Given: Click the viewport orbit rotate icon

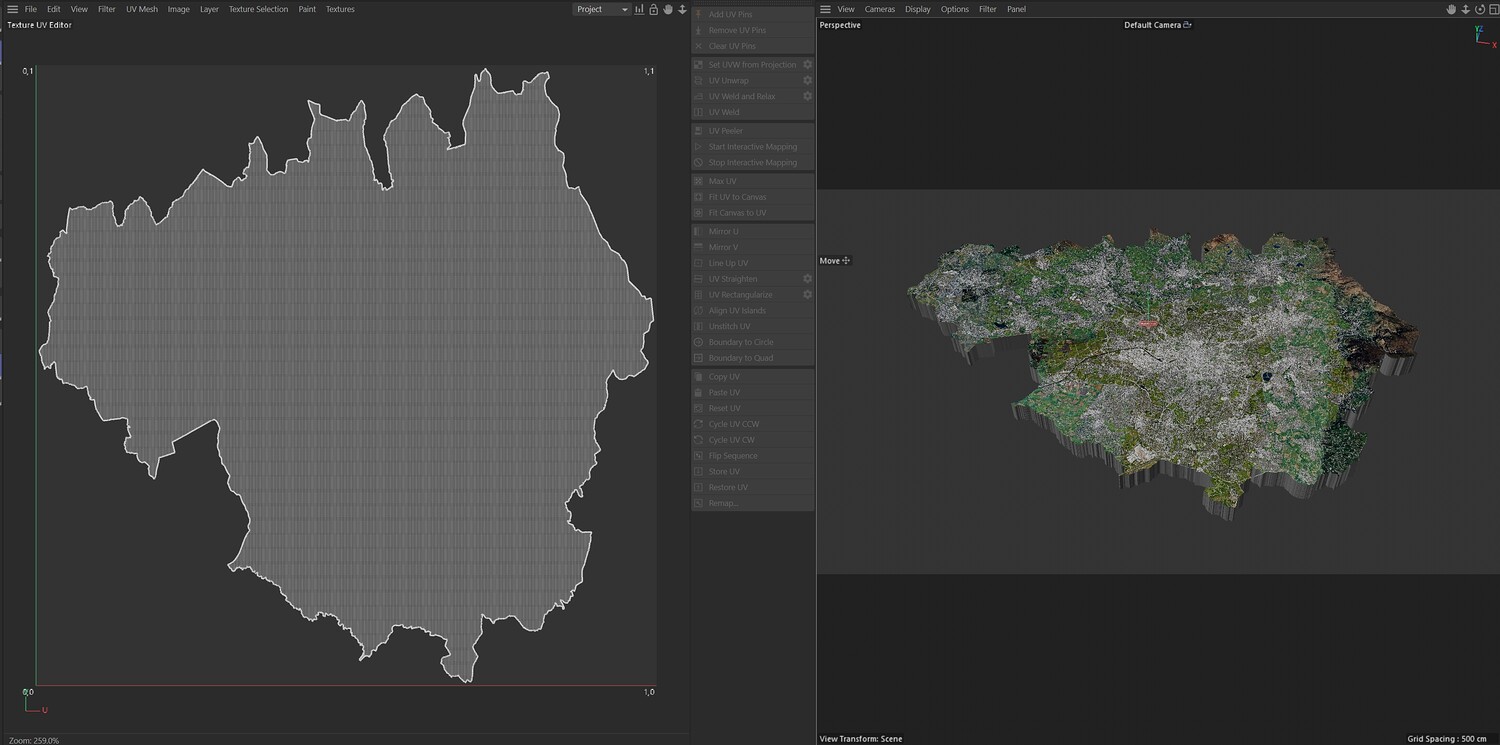Looking at the screenshot, I should [x=1479, y=9].
